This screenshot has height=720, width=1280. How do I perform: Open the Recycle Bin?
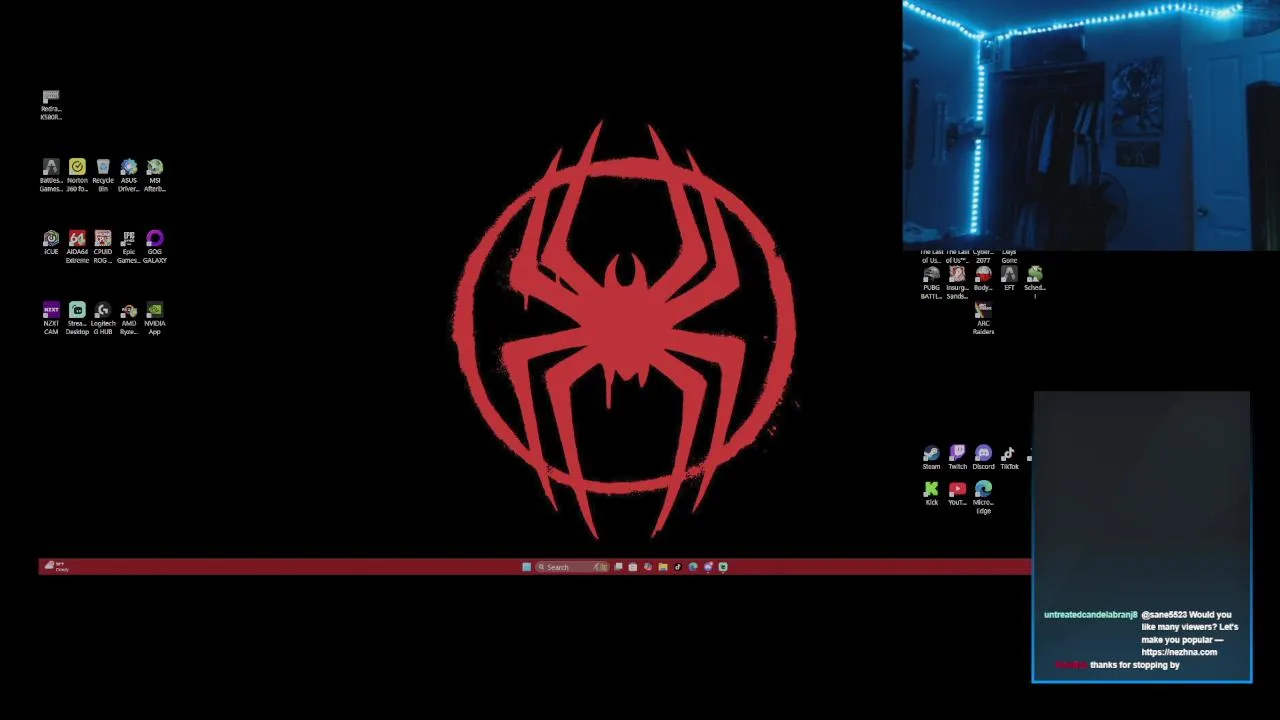point(103,175)
